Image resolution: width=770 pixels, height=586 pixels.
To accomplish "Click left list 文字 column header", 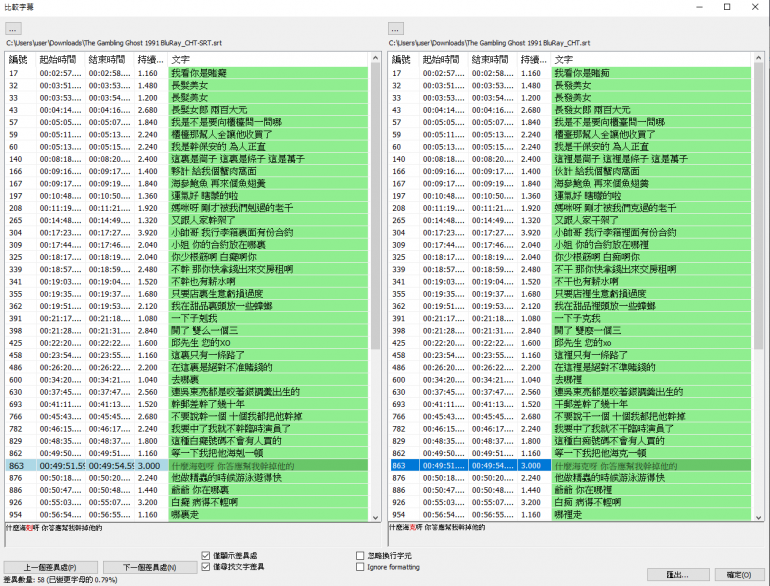I will (268, 59).
